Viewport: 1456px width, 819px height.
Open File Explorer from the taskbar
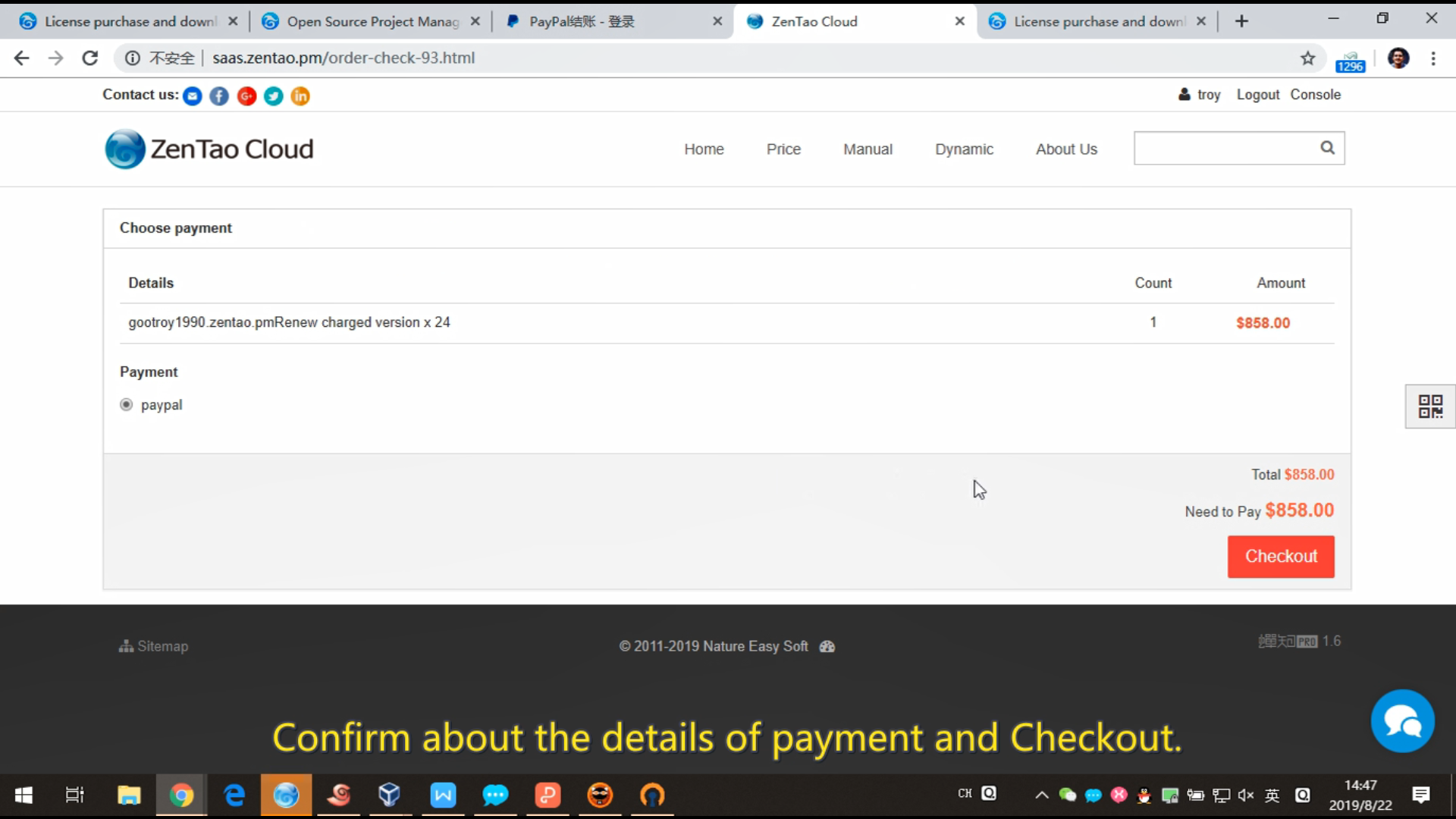pyautogui.click(x=129, y=795)
